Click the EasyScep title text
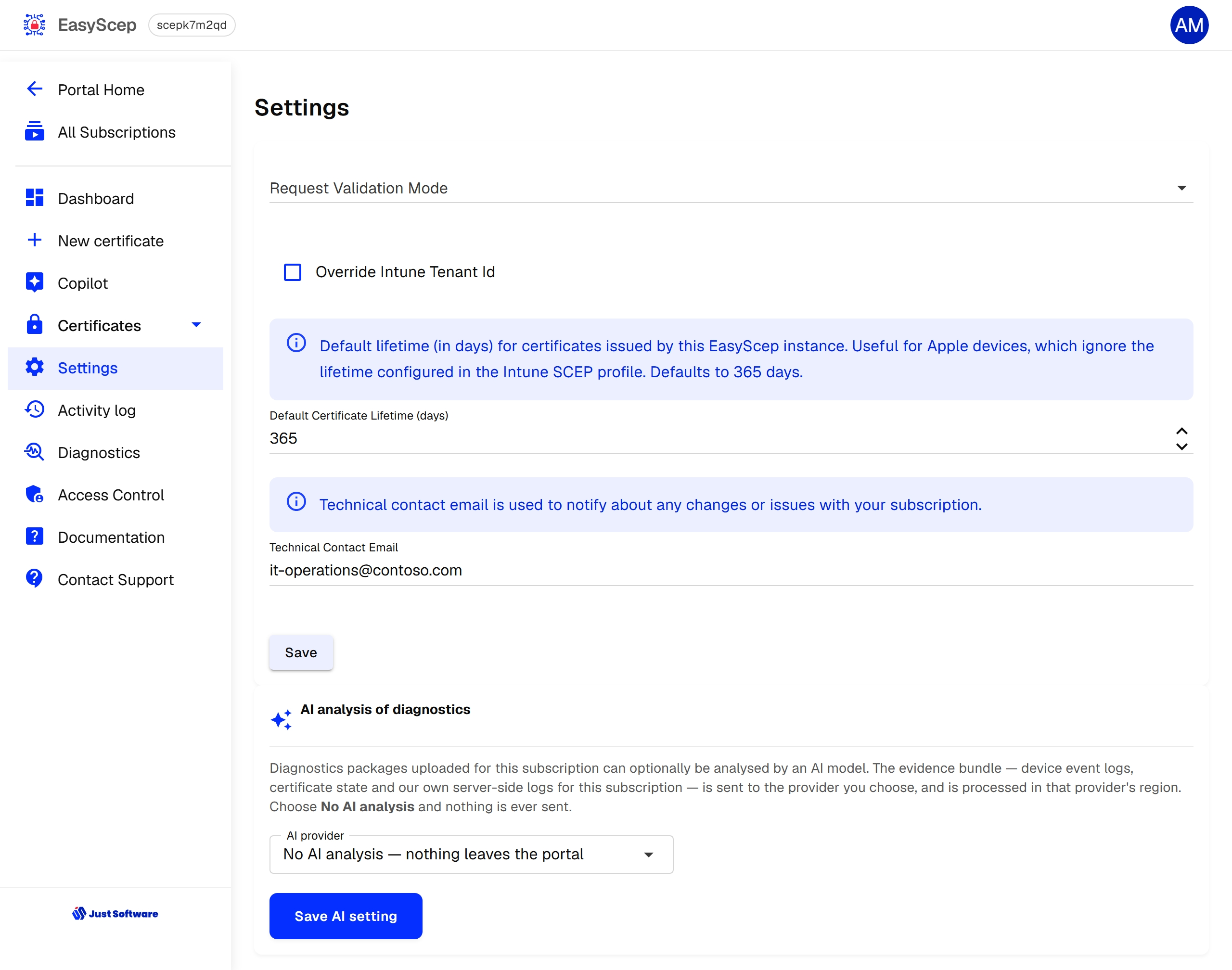Image resolution: width=1232 pixels, height=970 pixels. [97, 25]
